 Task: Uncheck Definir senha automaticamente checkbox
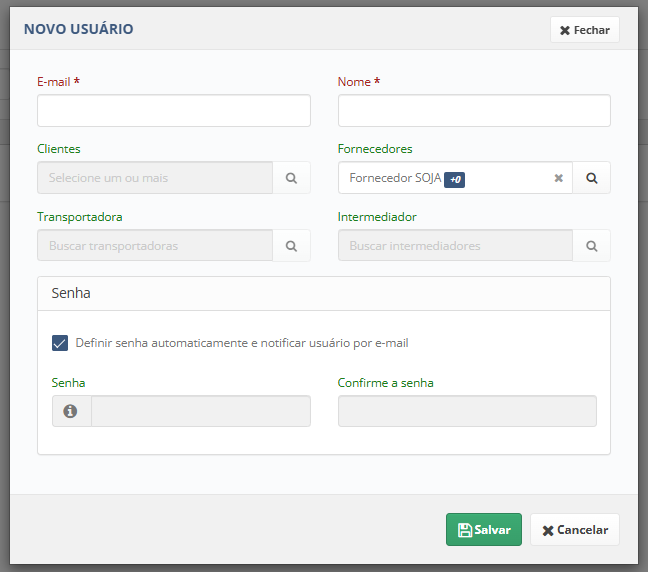click(x=60, y=343)
